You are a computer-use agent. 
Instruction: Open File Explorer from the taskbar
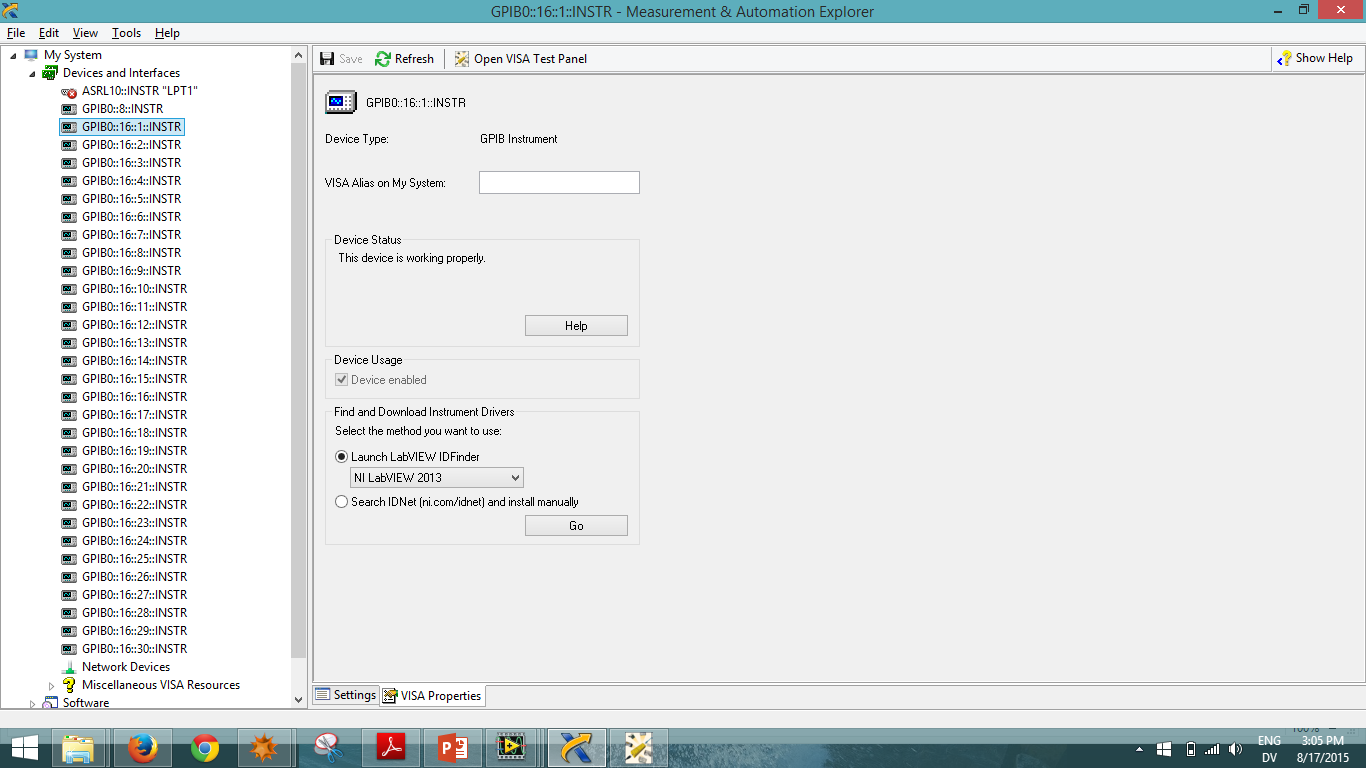point(78,748)
